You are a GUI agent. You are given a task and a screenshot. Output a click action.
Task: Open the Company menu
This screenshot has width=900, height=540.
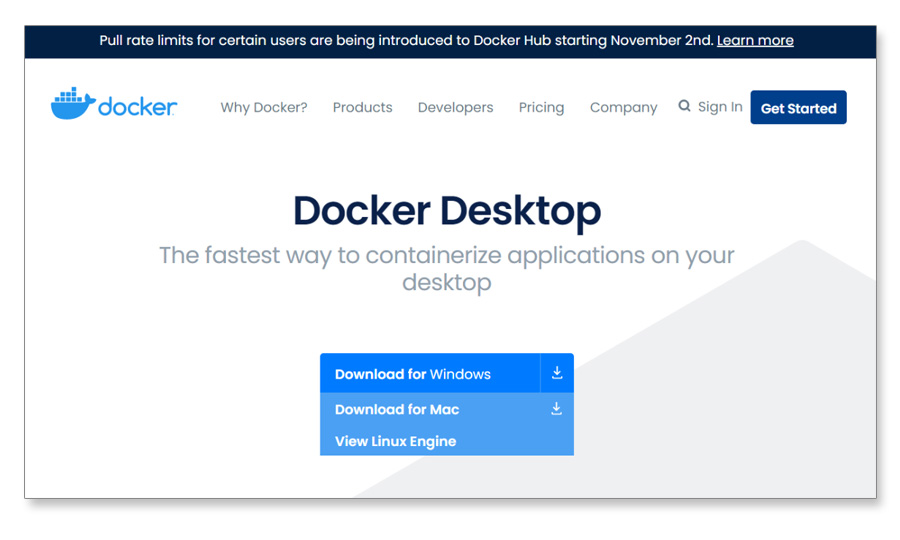click(x=623, y=107)
